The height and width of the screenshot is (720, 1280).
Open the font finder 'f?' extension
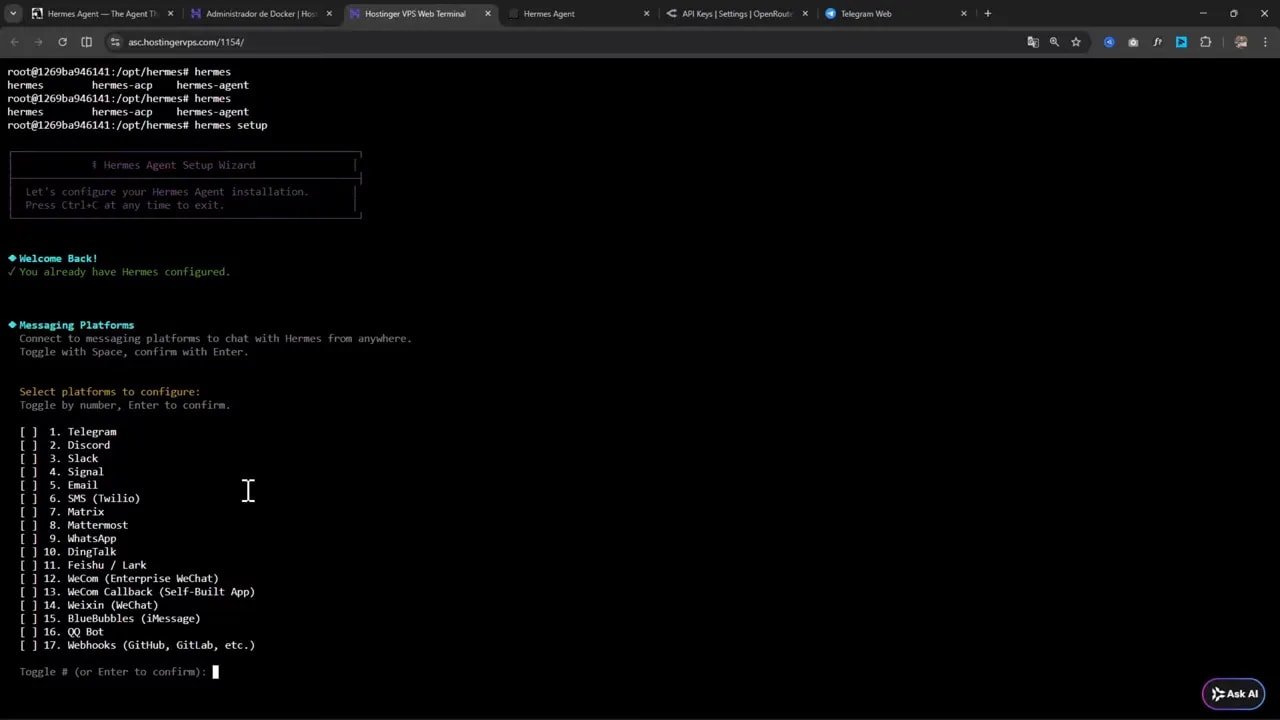click(x=1157, y=42)
